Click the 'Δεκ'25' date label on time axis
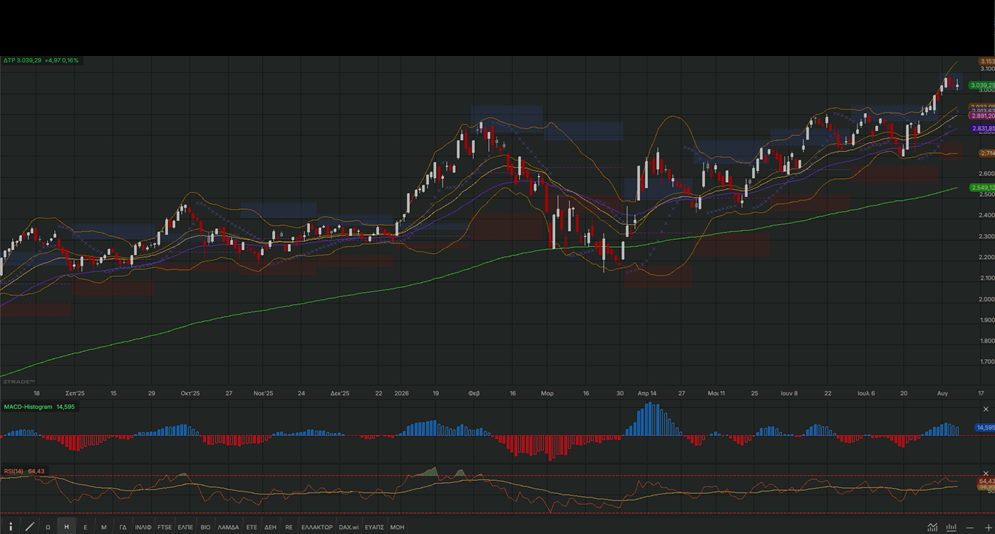 340,393
